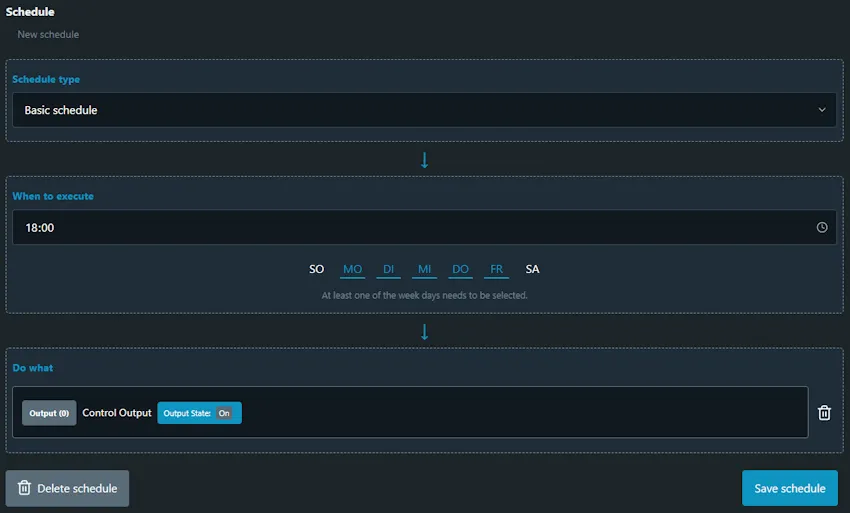The height and width of the screenshot is (513, 850).
Task: Disable the MI weekday
Action: pyautogui.click(x=425, y=269)
